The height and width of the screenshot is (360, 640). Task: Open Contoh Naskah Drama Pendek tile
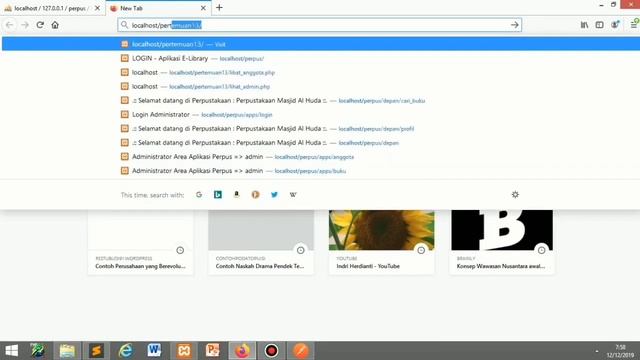[x=261, y=242]
